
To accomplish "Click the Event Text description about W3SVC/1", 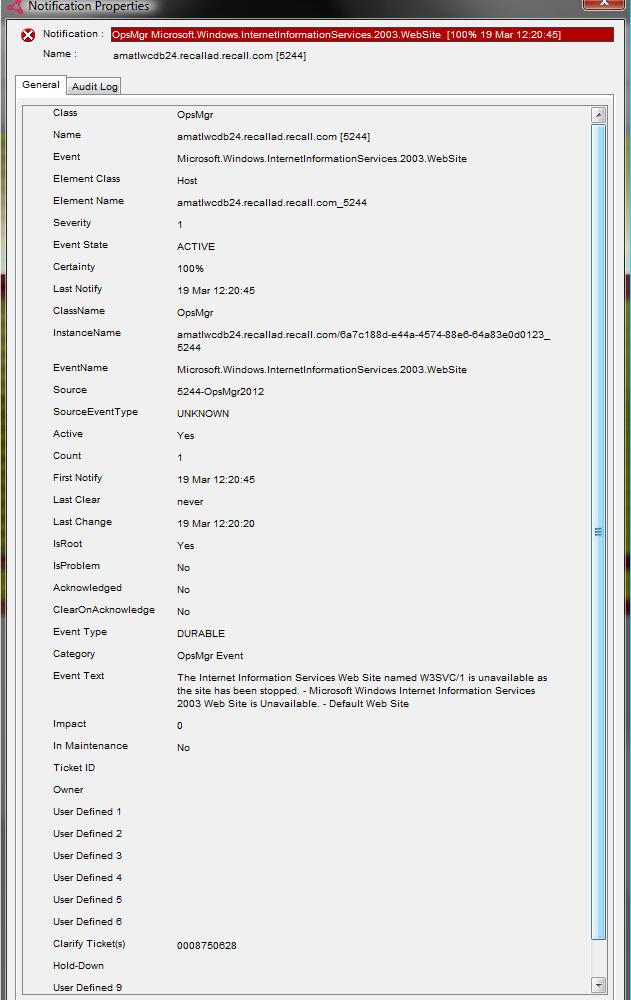I will [362, 691].
